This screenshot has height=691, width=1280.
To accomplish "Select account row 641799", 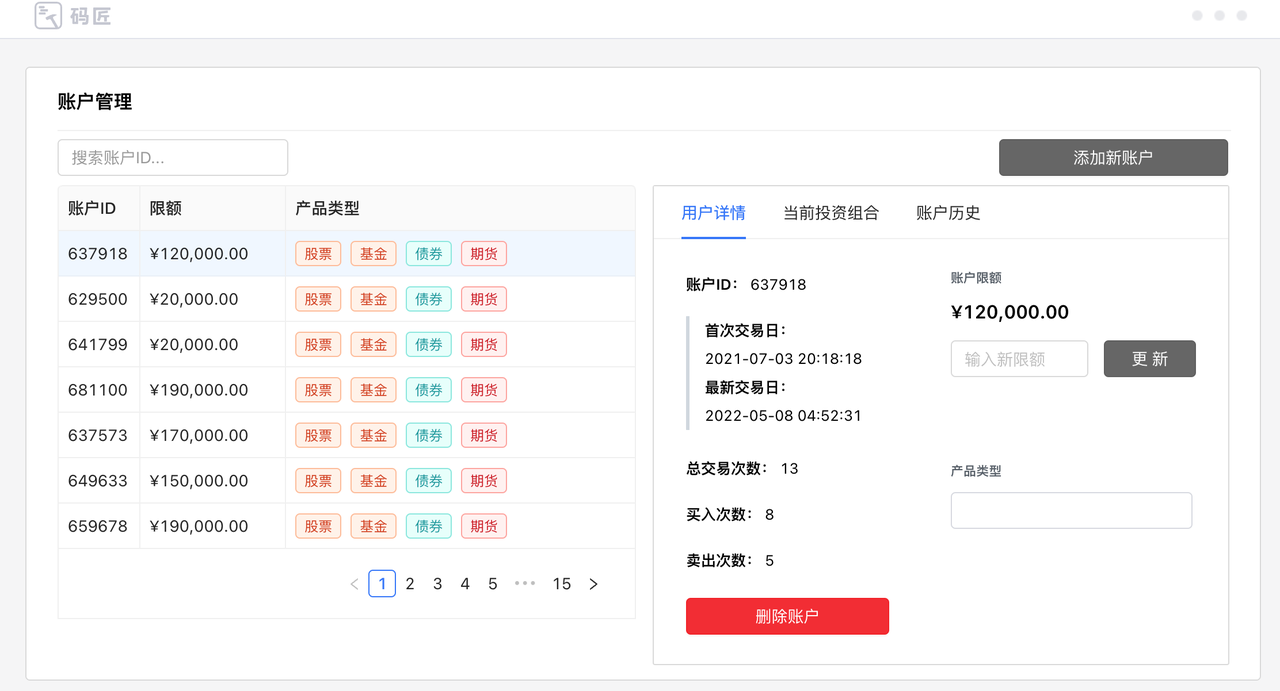I will click(x=347, y=344).
